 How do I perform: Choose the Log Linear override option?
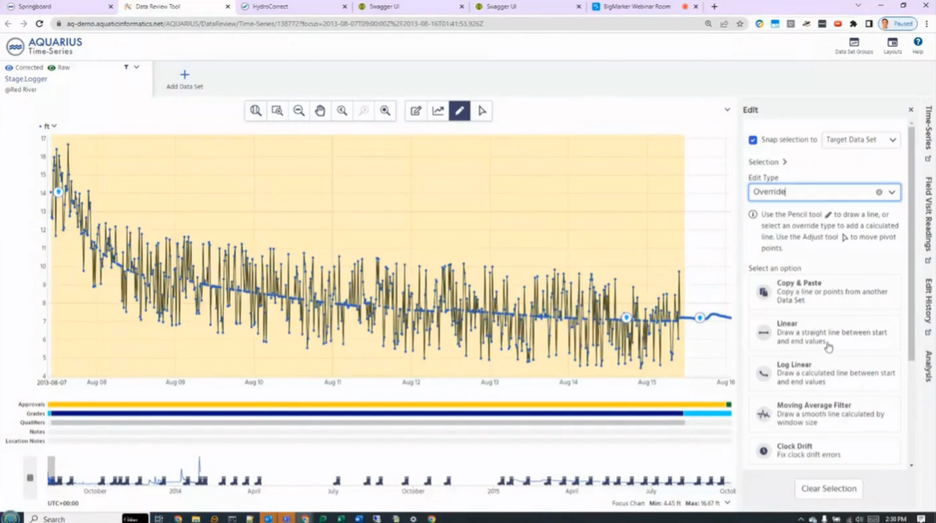(824, 373)
